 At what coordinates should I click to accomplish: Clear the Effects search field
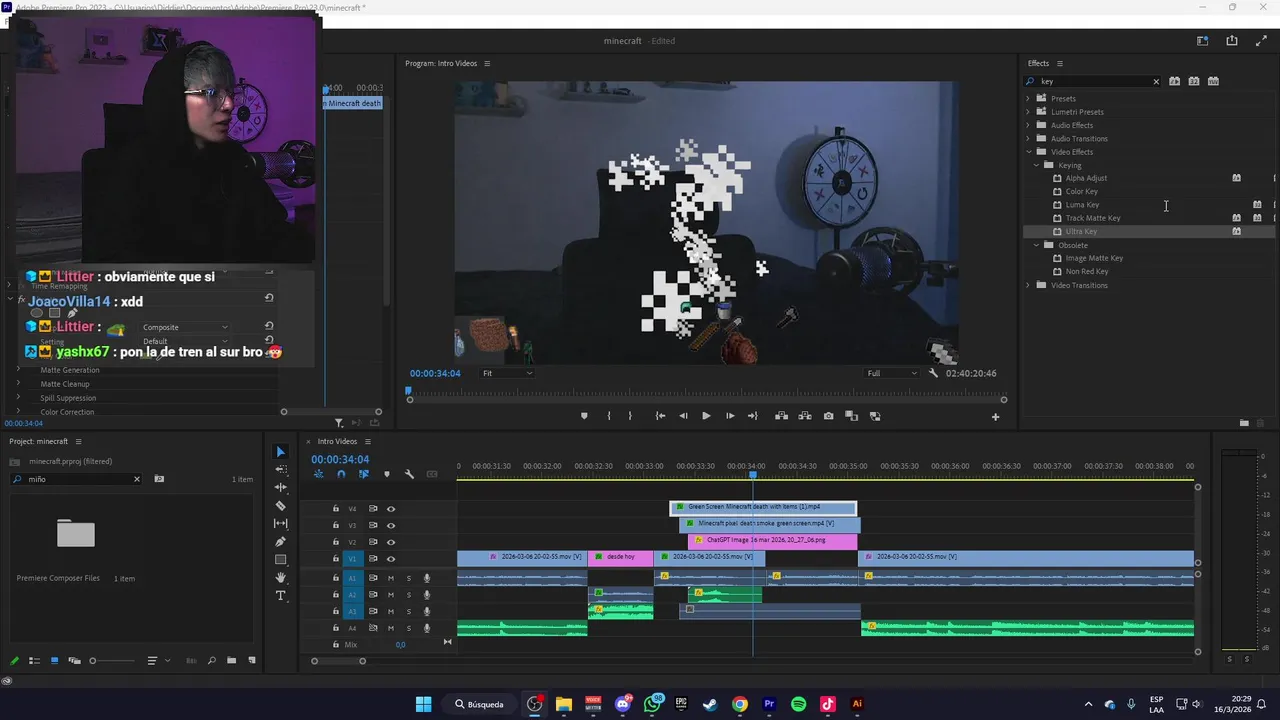coord(1156,82)
